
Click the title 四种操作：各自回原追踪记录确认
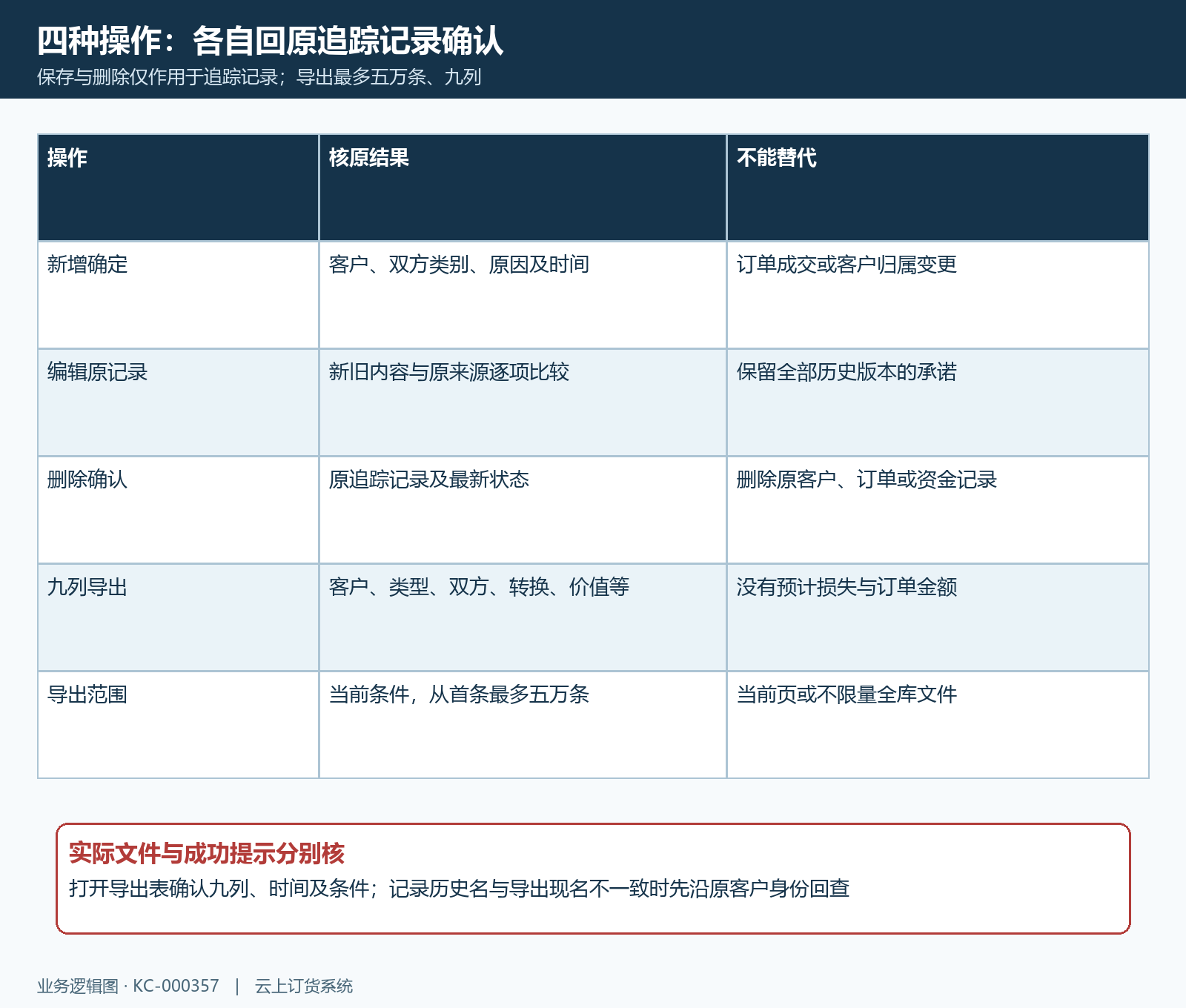(x=271, y=41)
